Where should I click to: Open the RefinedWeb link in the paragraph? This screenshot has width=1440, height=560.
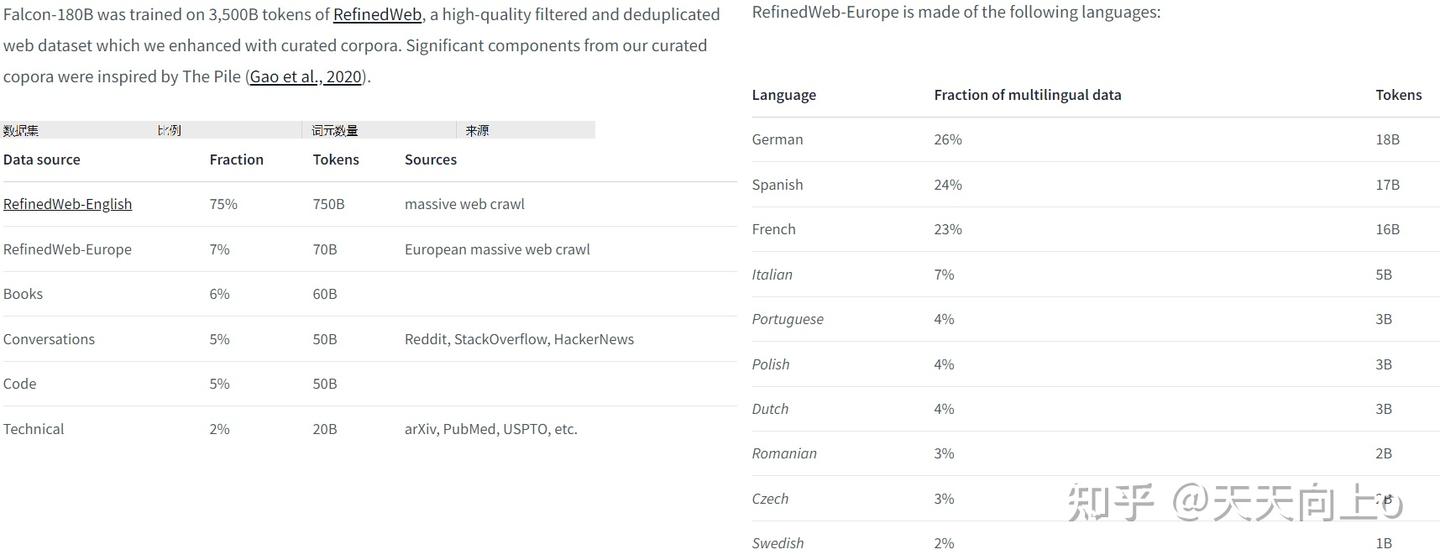pyautogui.click(x=377, y=14)
